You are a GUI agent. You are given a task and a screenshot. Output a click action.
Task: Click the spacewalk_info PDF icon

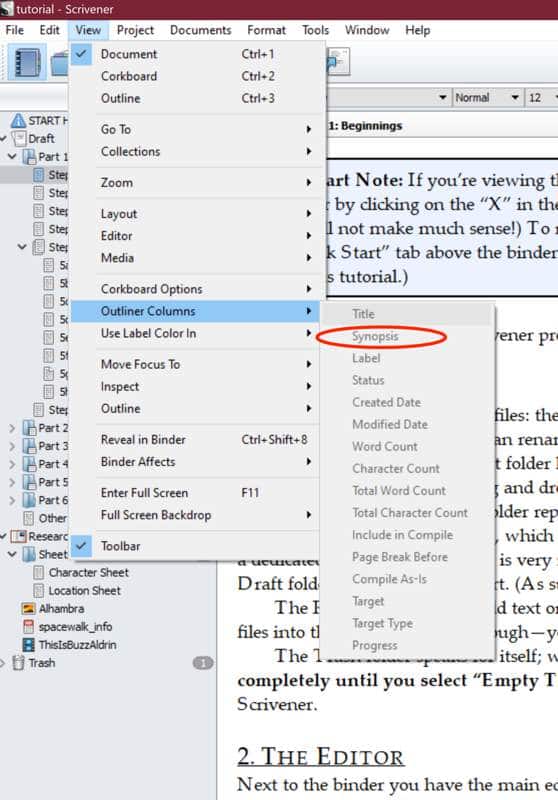tap(29, 627)
